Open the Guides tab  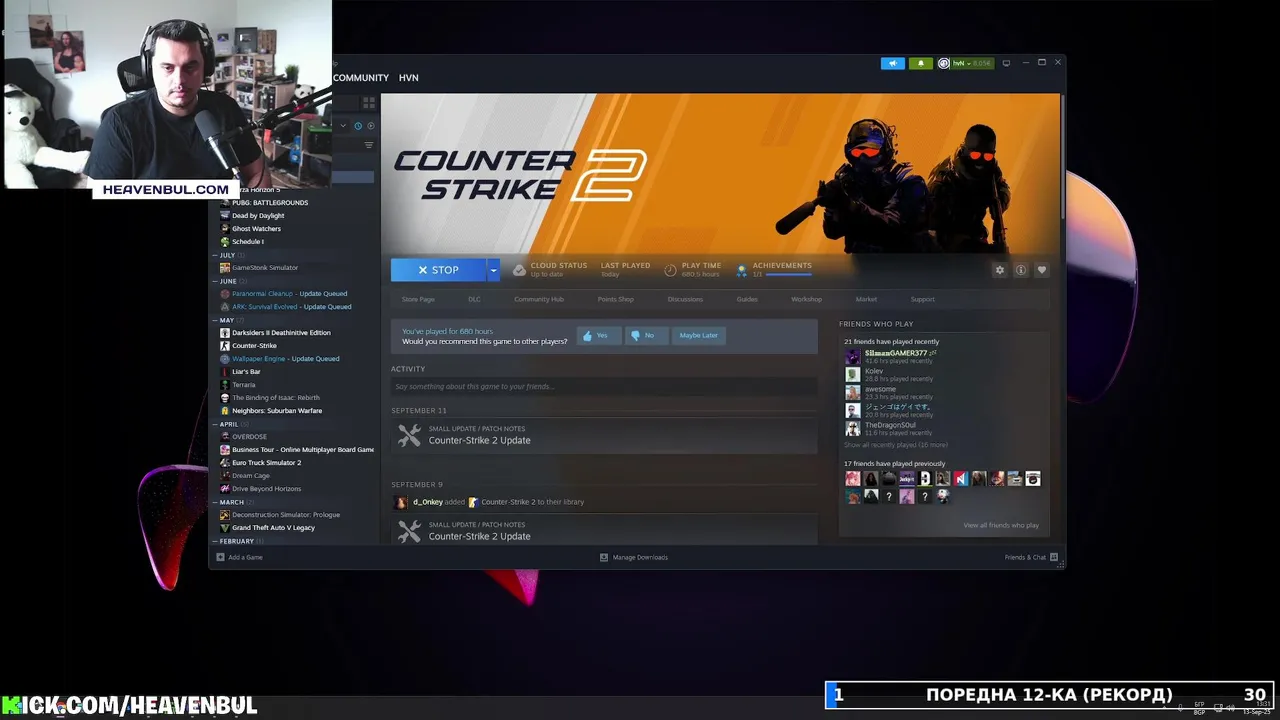point(747,299)
